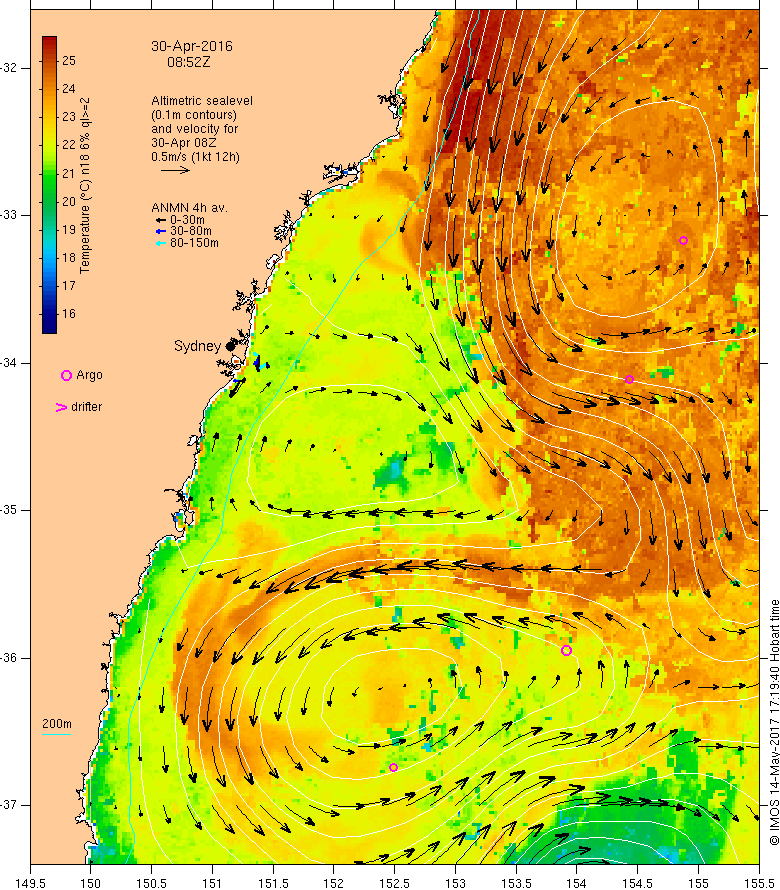Click the -37 latitude tick label
This screenshot has height=890, width=780.
click(x=9, y=805)
